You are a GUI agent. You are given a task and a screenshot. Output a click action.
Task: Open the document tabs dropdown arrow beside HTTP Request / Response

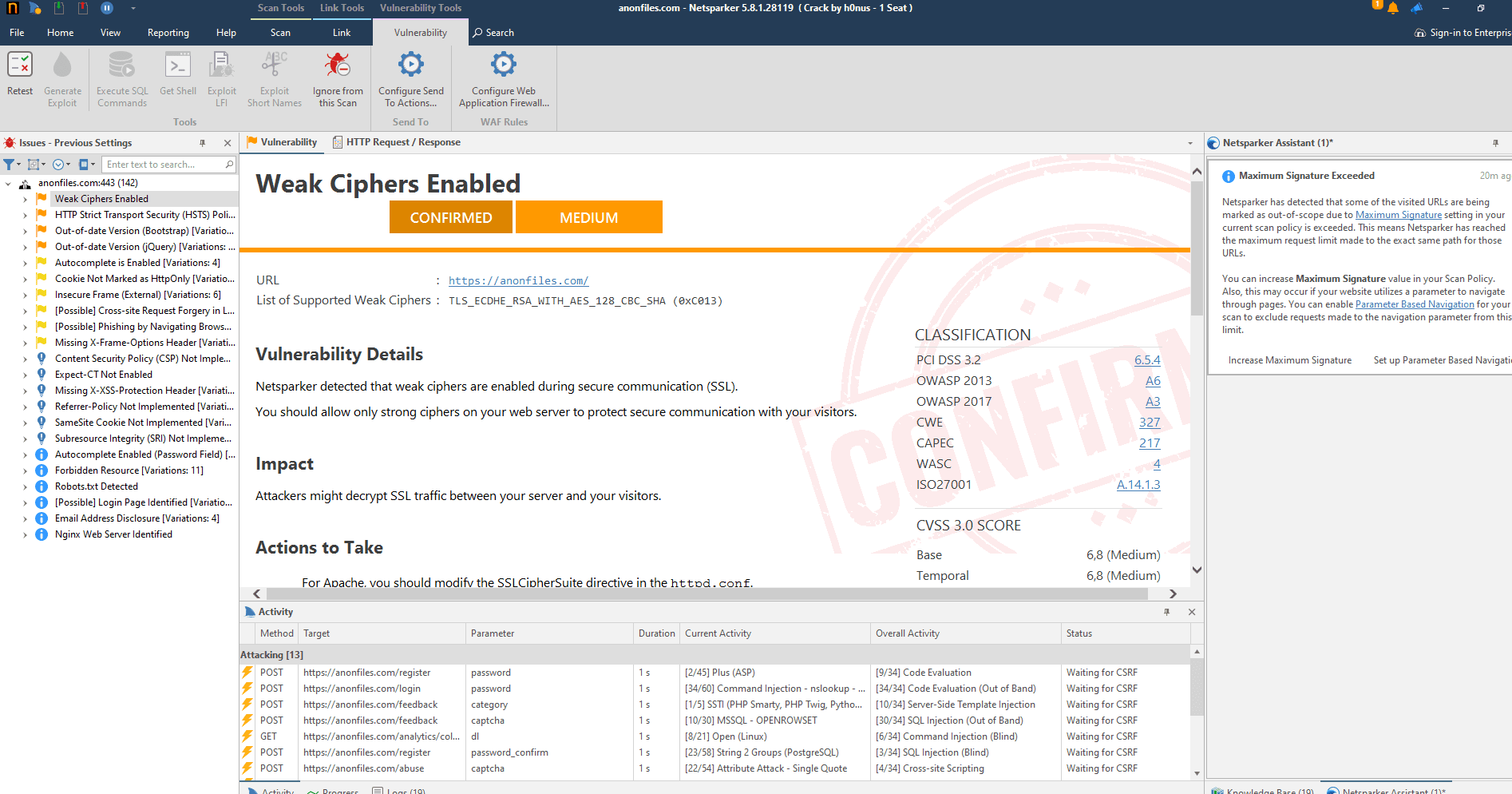click(1190, 144)
